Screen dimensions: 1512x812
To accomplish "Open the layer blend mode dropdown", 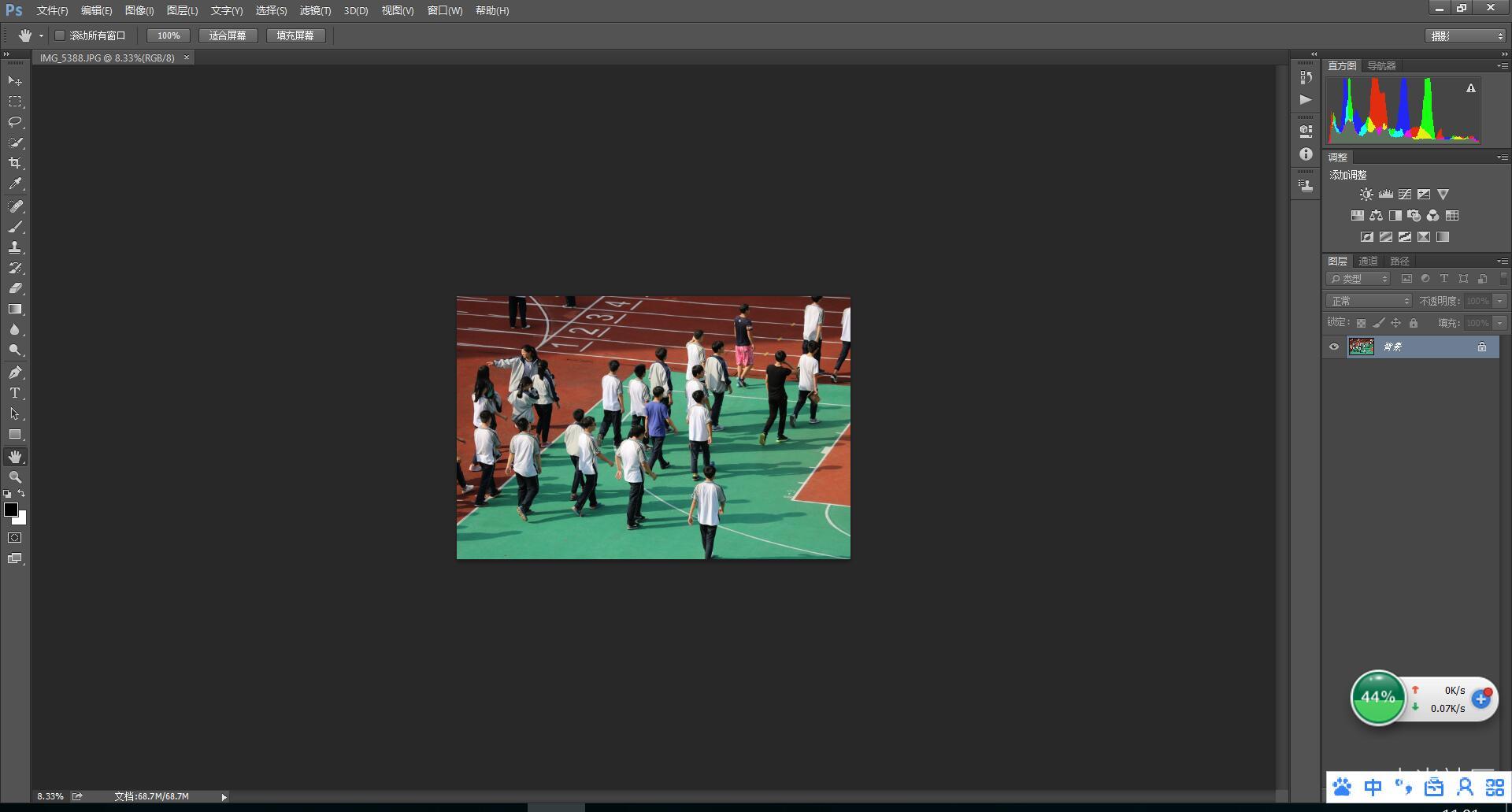I will coord(1369,301).
